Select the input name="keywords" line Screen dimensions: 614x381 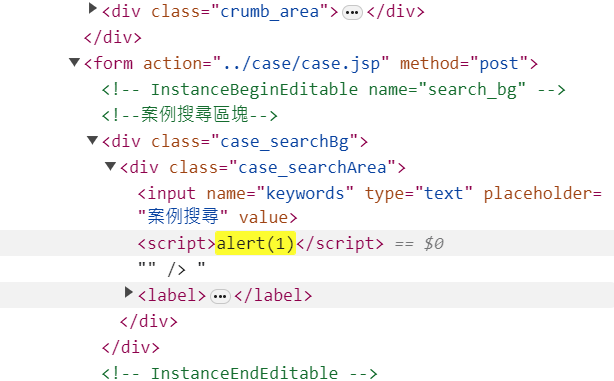pyautogui.click(x=370, y=205)
